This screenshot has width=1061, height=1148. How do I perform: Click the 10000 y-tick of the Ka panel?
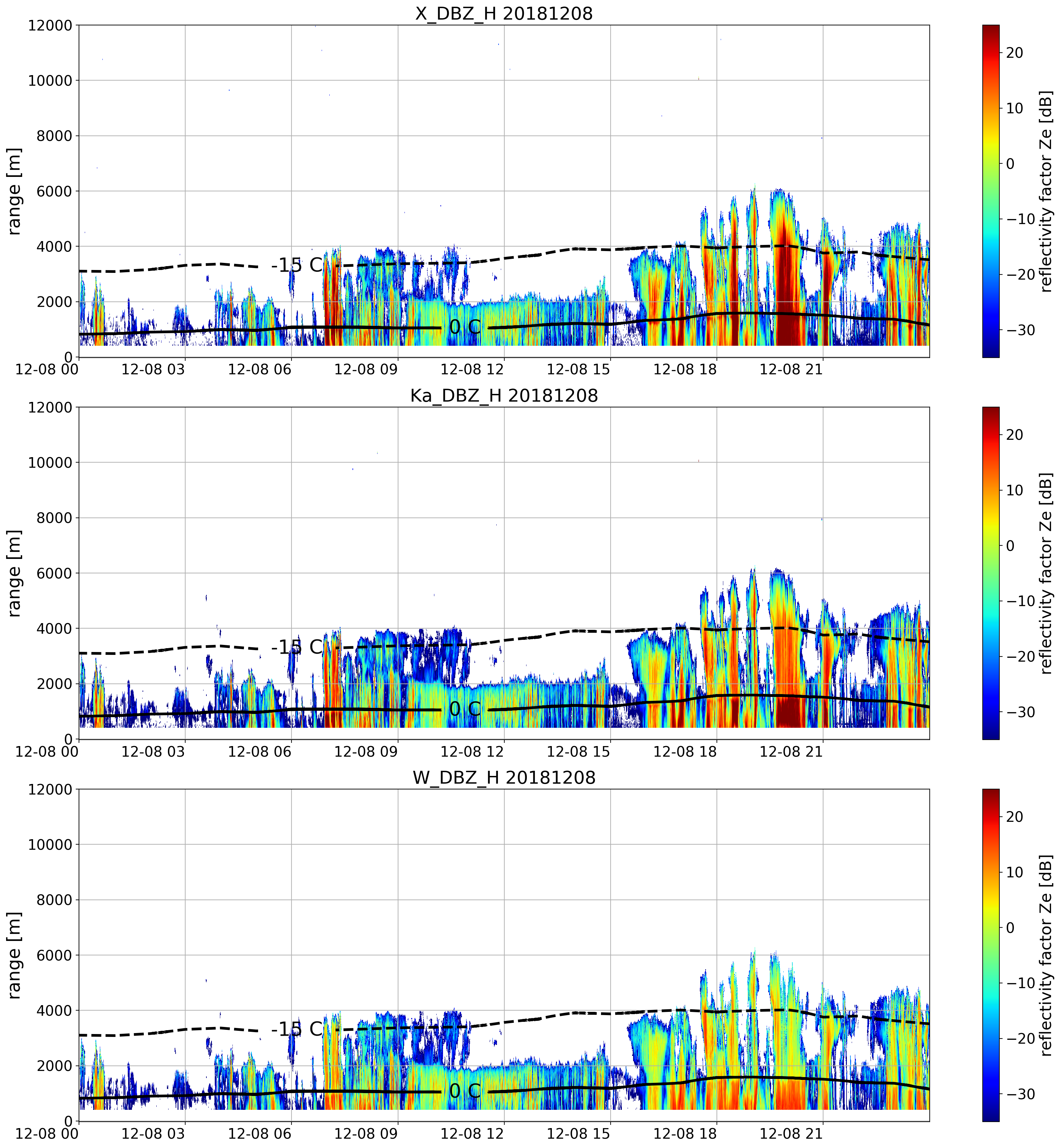tap(50, 463)
